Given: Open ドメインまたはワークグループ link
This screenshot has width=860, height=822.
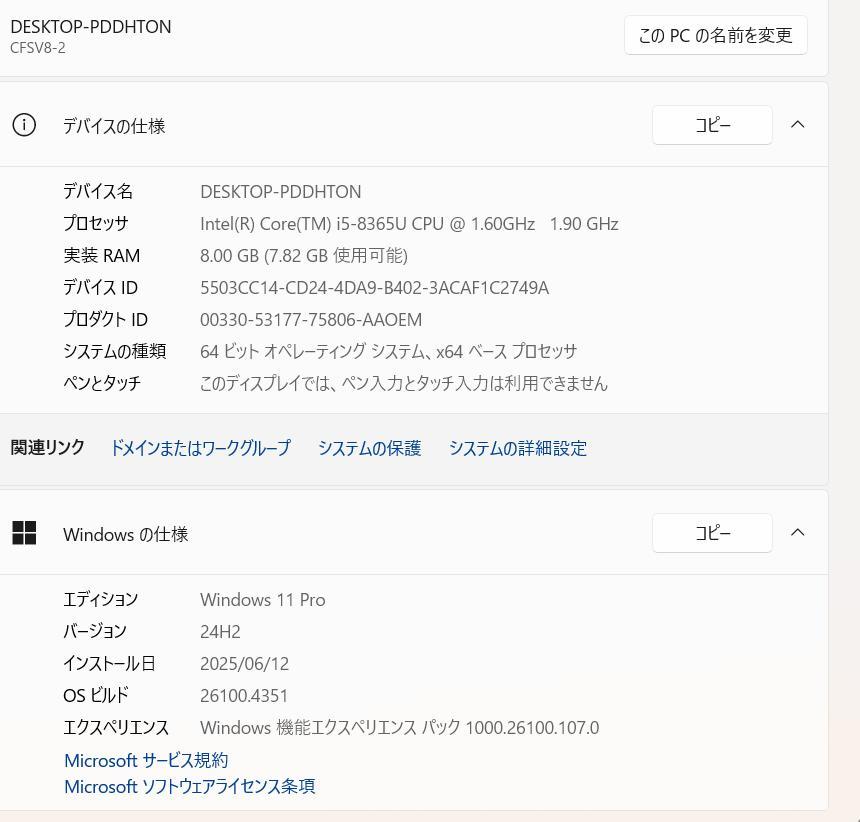Looking at the screenshot, I should click(x=200, y=448).
